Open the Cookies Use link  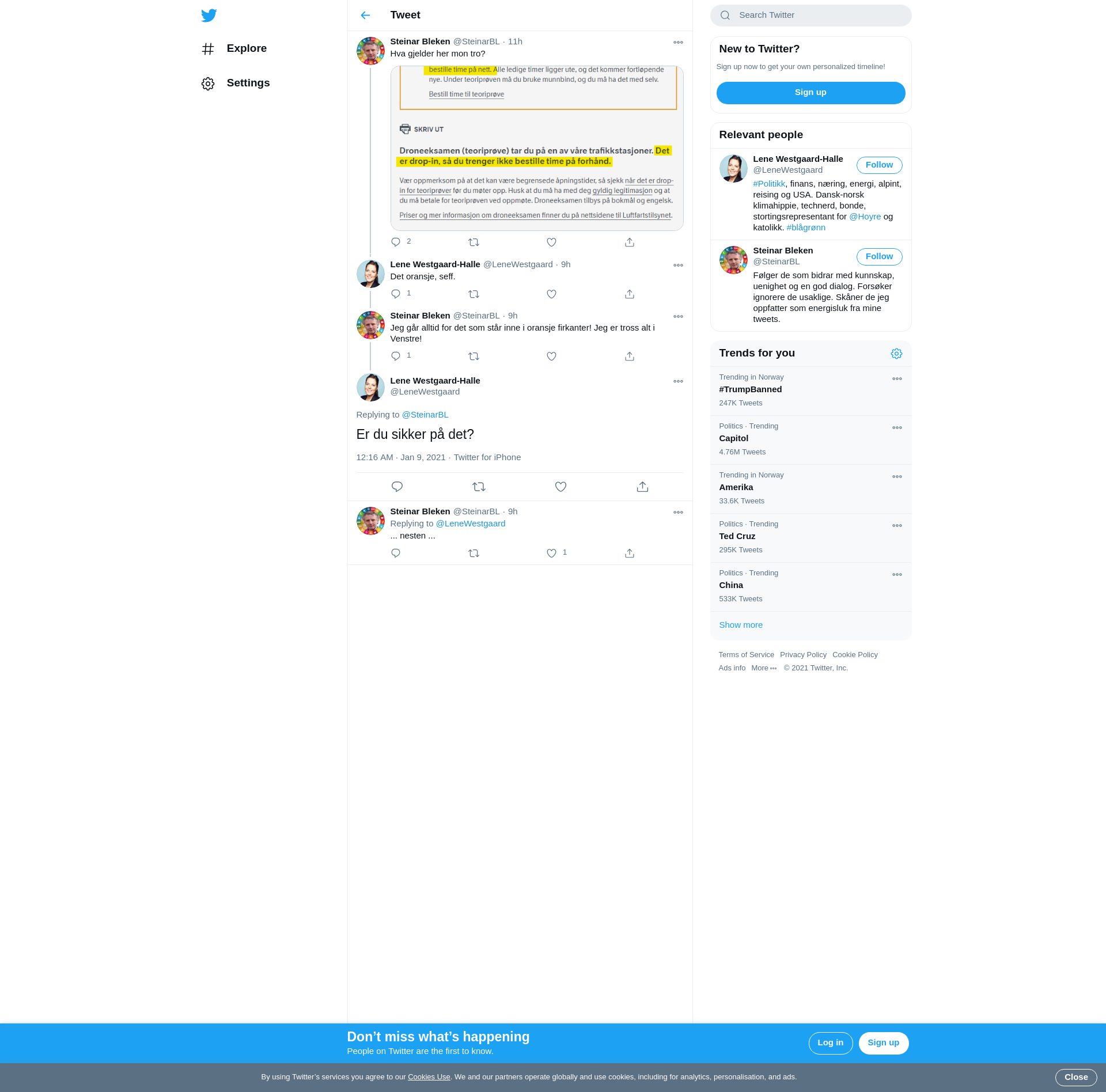click(x=429, y=1077)
